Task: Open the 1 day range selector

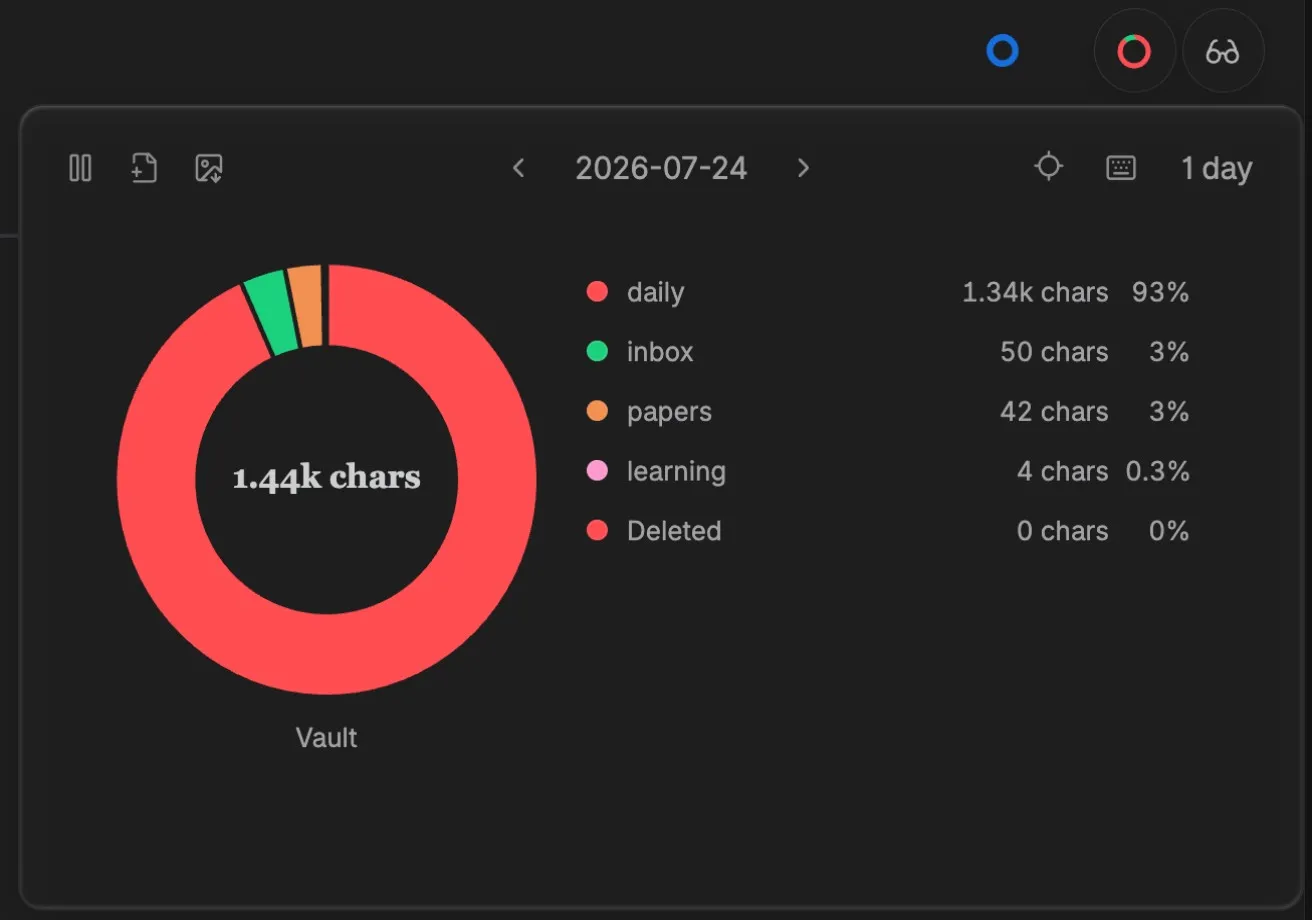Action: point(1216,168)
